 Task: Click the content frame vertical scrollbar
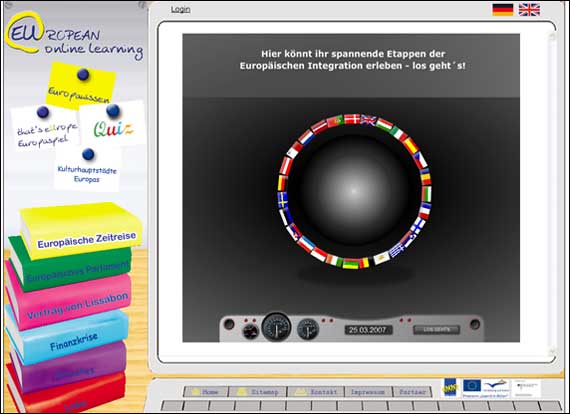[x=552, y=194]
